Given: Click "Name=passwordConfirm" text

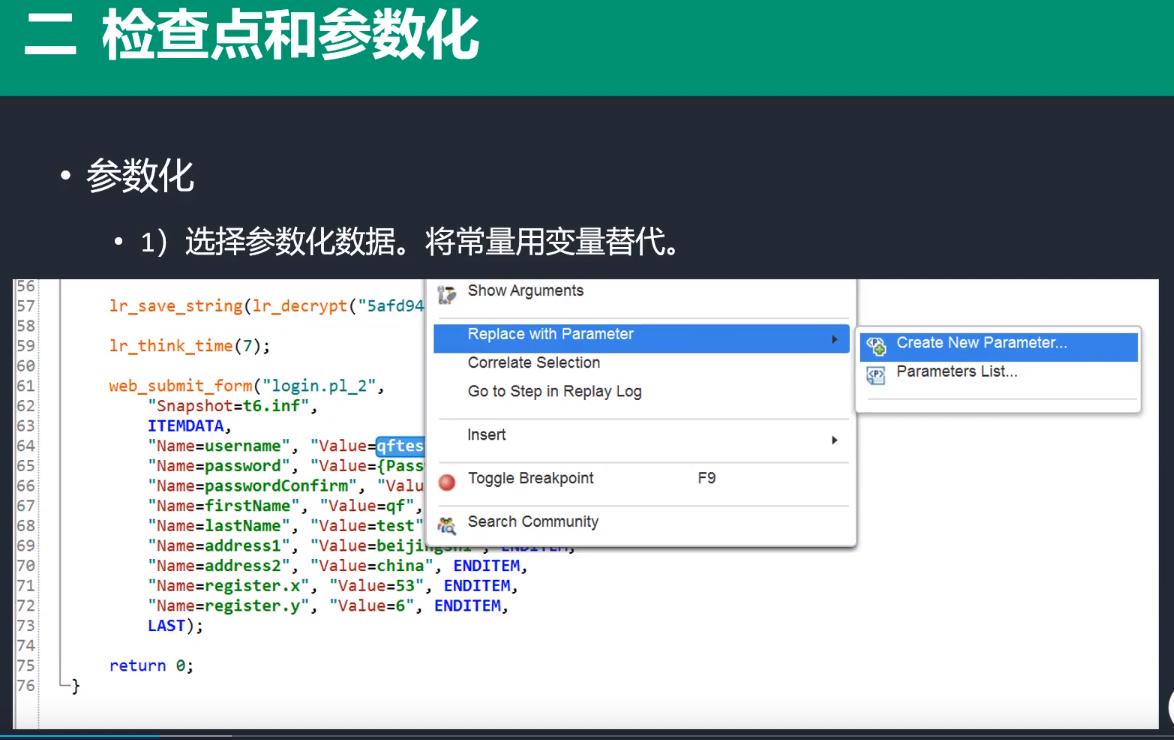Looking at the screenshot, I should (252, 485).
